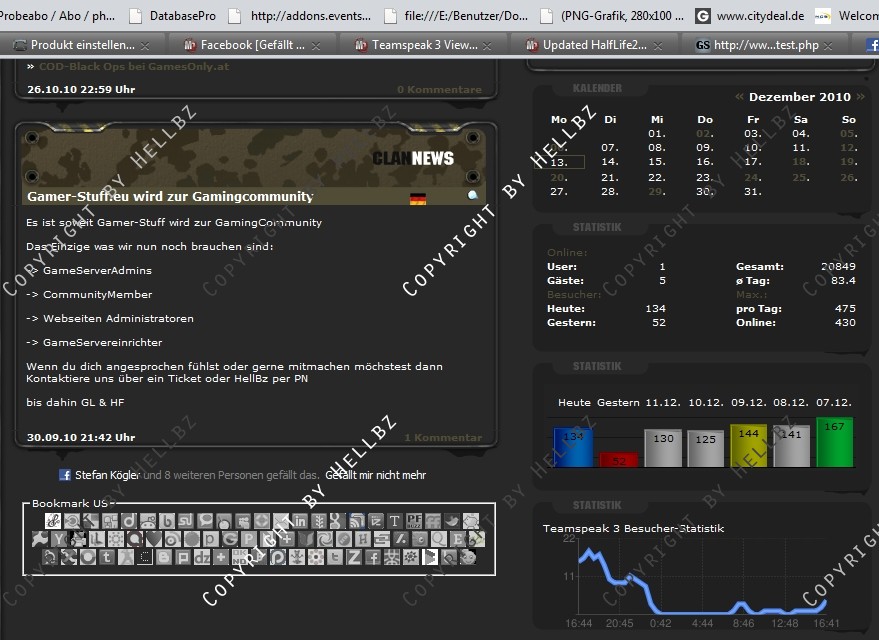
Task: Open the Produkt einstellen tab
Action: tap(82, 45)
